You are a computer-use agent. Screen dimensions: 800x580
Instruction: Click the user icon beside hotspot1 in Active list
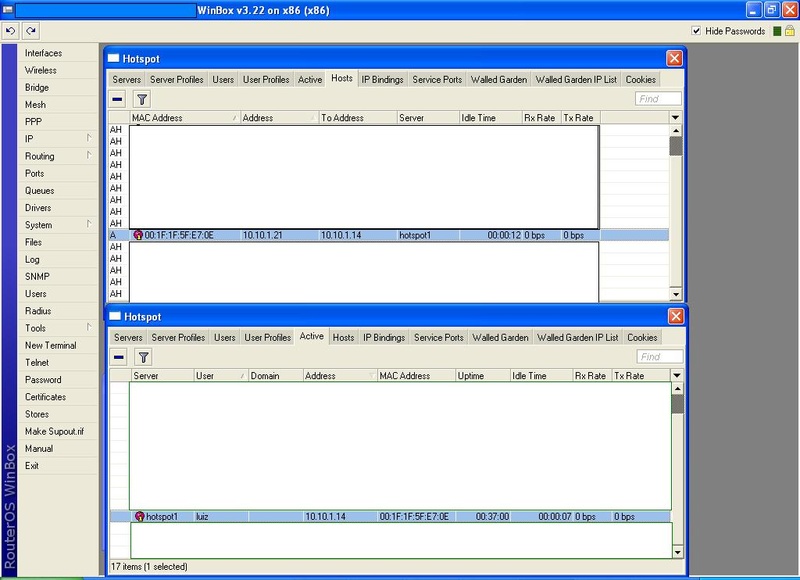(x=139, y=516)
